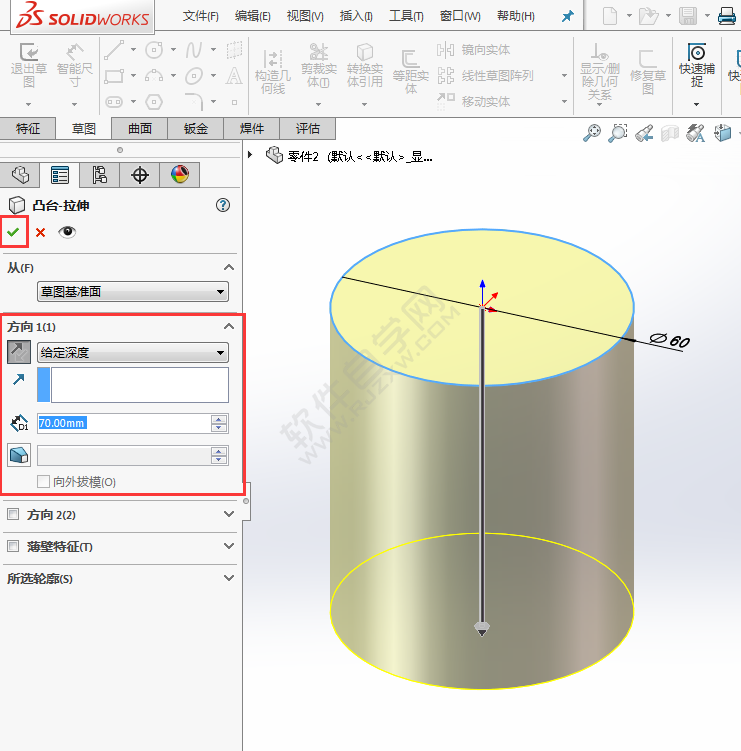Increase depth using the spinner up arrow
The image size is (741, 751).
[x=220, y=419]
